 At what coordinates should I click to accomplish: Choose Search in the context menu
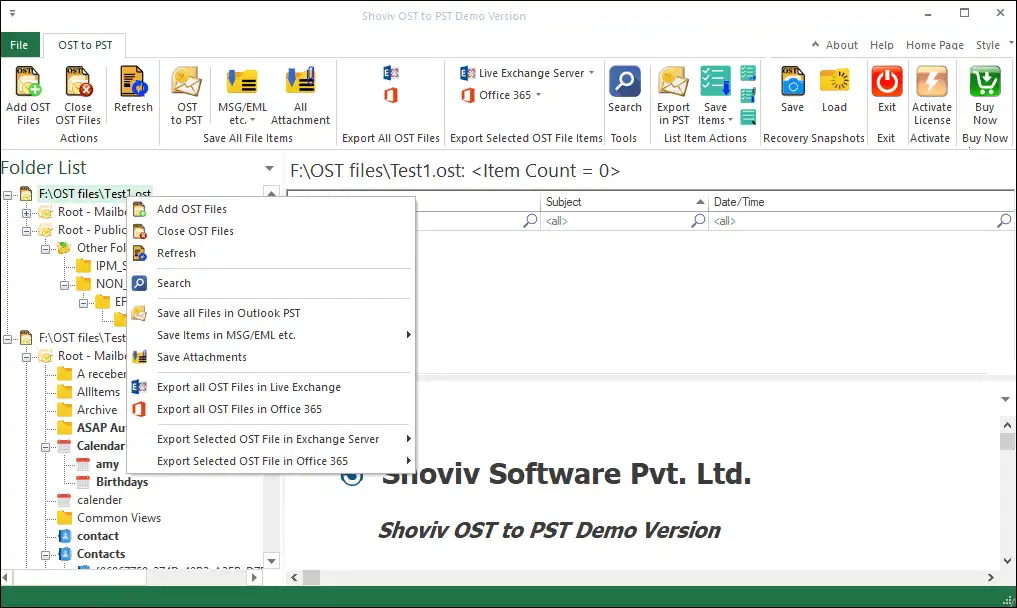pyautogui.click(x=271, y=283)
